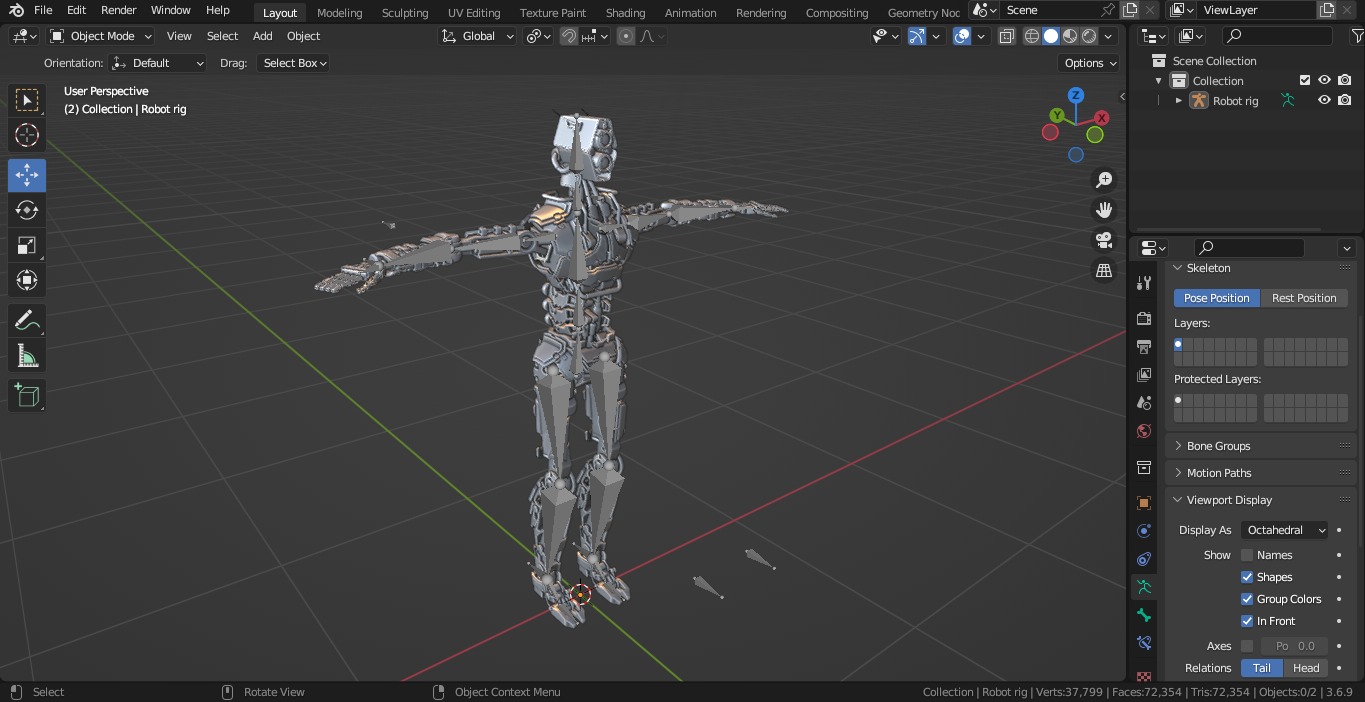The image size is (1365, 702).
Task: Select the Select Box tool in toolbar
Action: click(27, 100)
